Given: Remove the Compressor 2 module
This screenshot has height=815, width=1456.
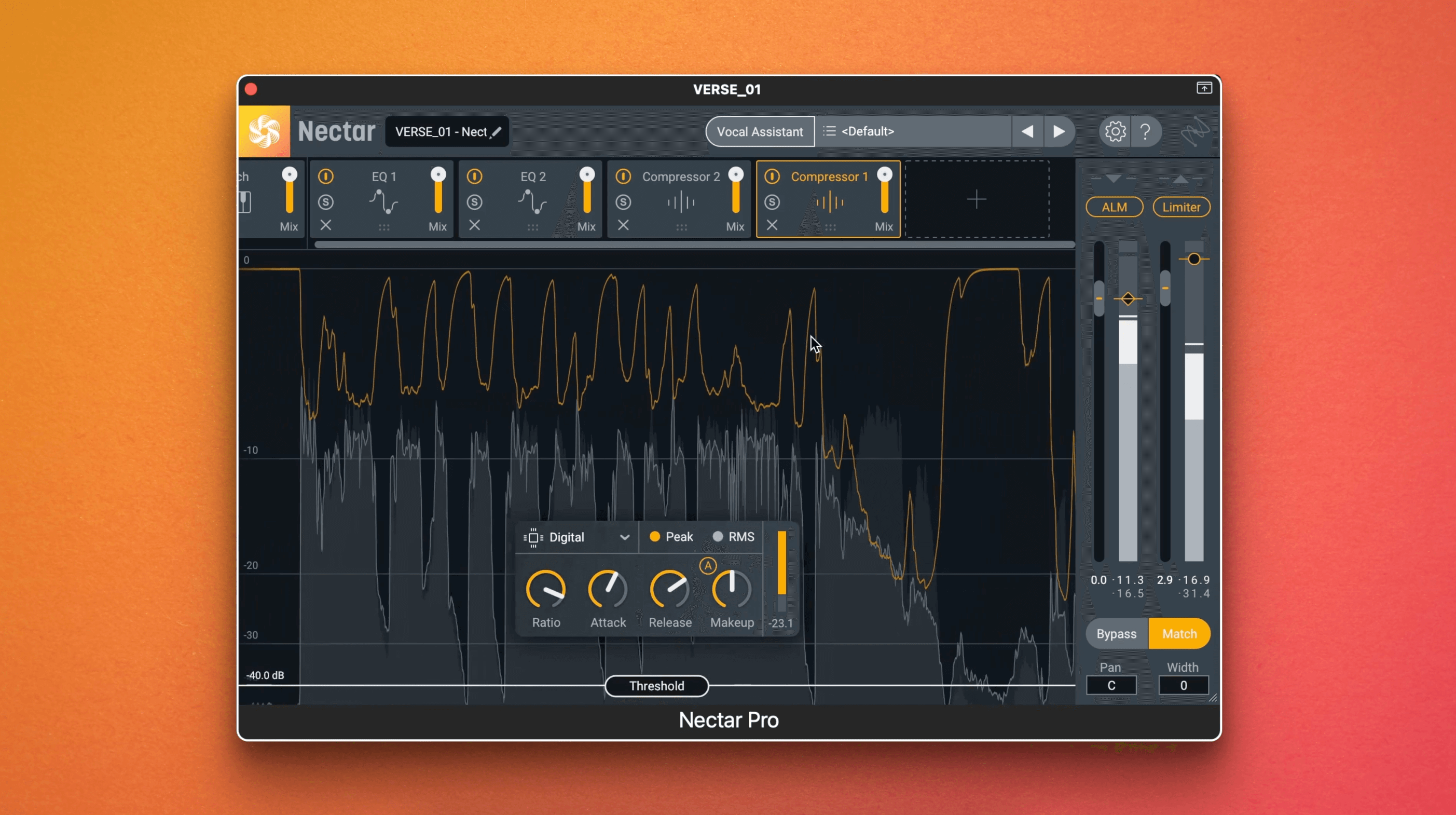Looking at the screenshot, I should tap(623, 225).
